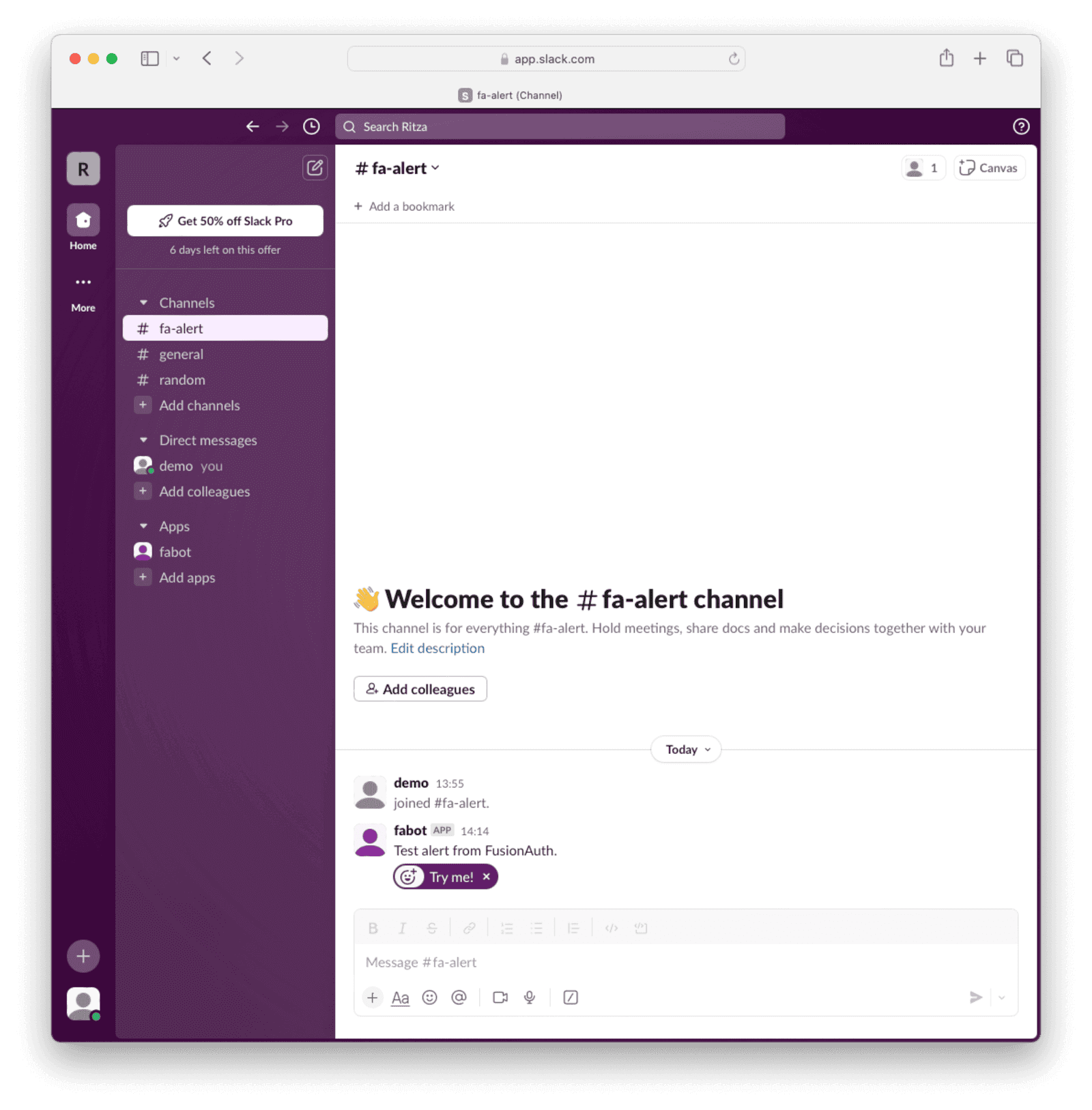Click the send message arrow
1092x1110 pixels.
[975, 997]
